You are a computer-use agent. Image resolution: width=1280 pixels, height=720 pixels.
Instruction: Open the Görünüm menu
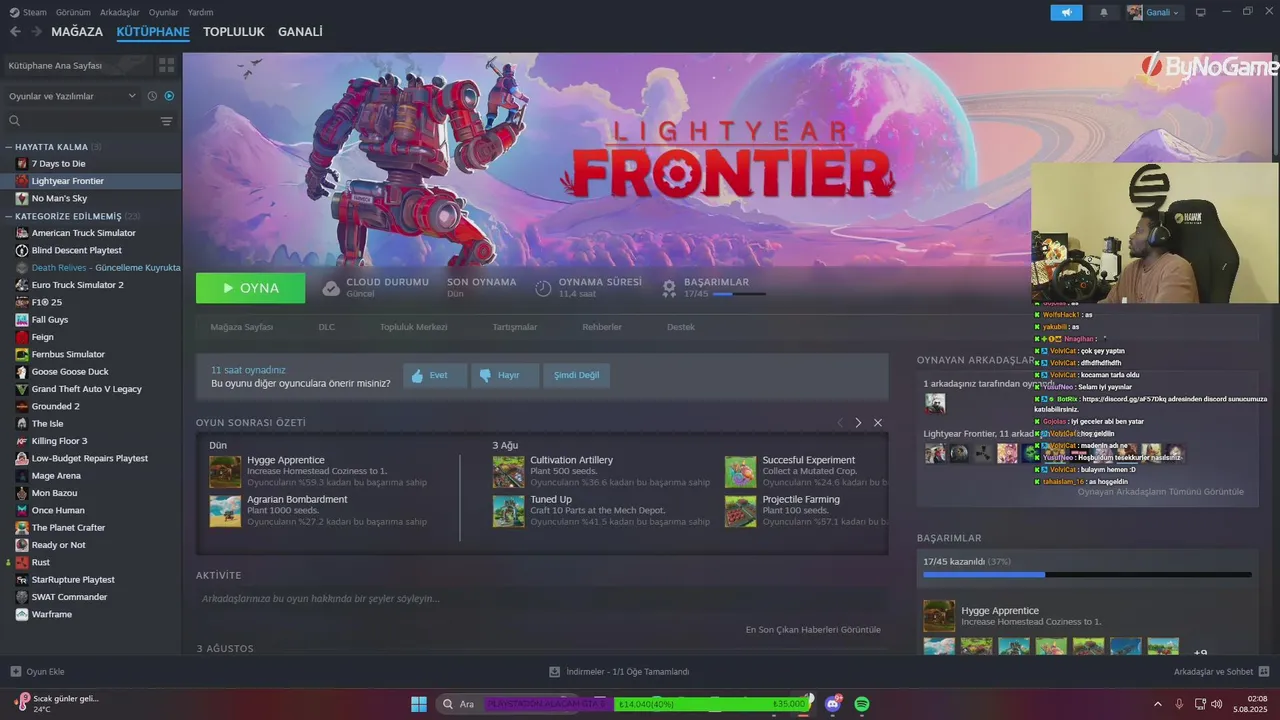[x=73, y=12]
